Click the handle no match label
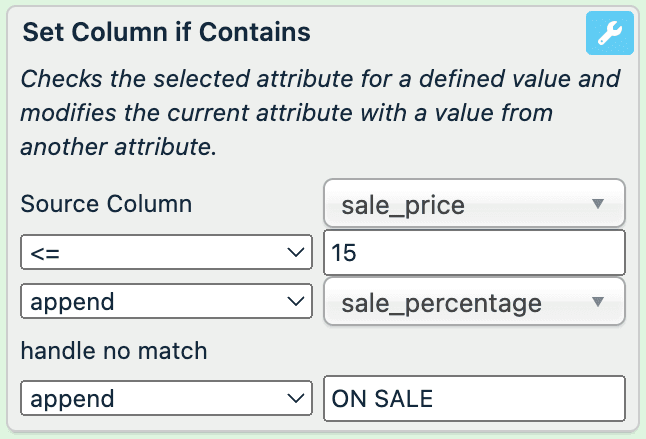This screenshot has width=646, height=439. click(x=113, y=350)
